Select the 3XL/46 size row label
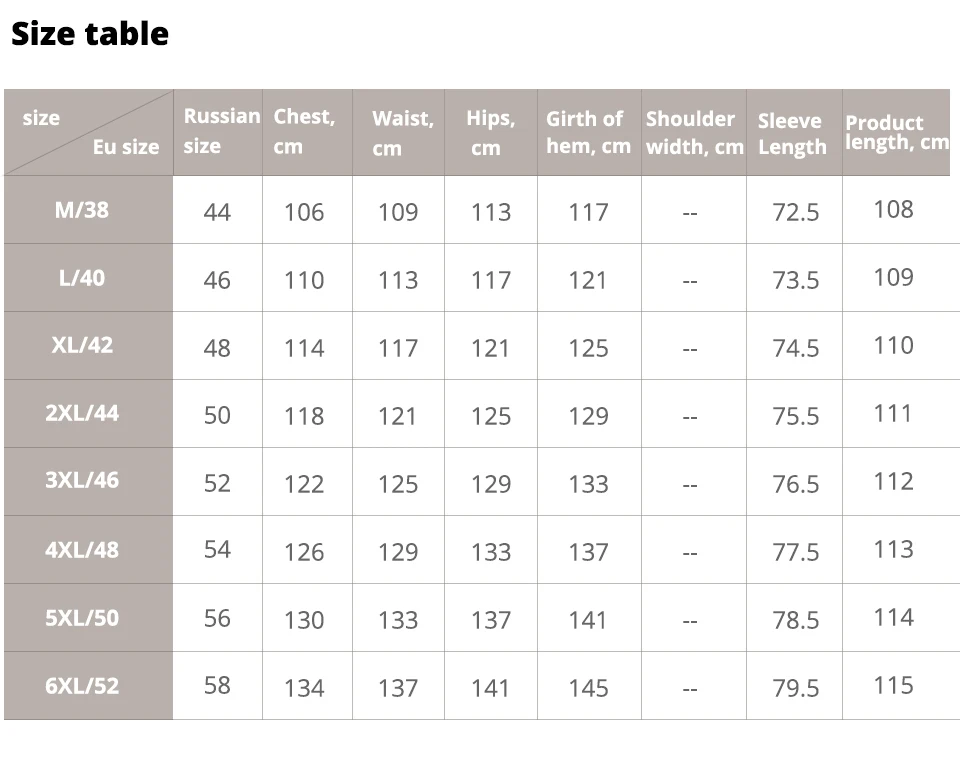This screenshot has height=757, width=960. pyautogui.click(x=82, y=480)
